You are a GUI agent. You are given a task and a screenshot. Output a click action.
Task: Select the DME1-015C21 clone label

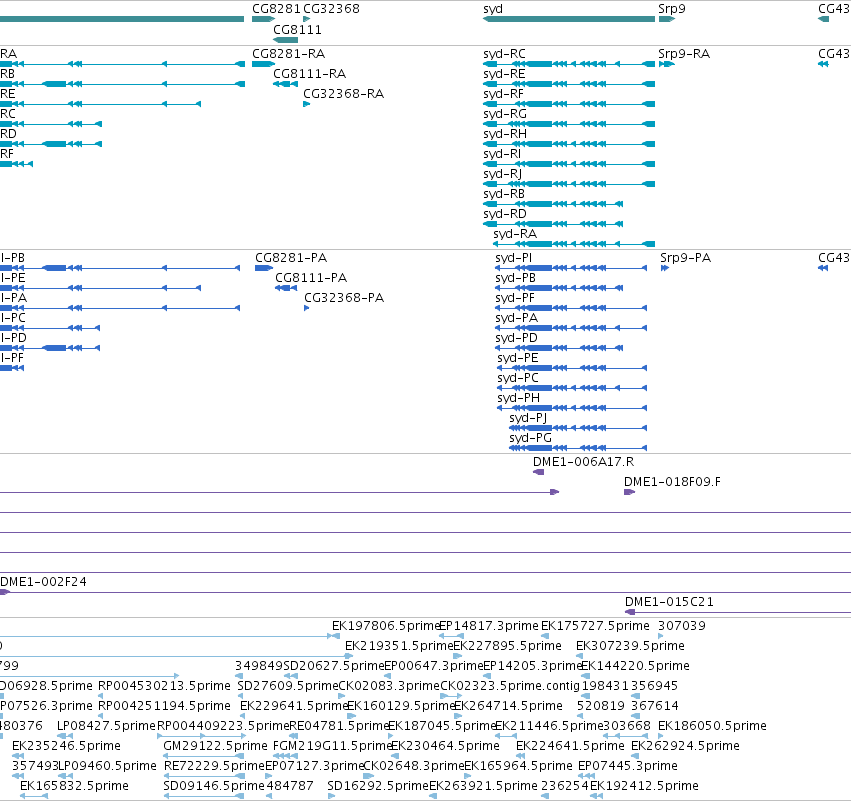[669, 602]
